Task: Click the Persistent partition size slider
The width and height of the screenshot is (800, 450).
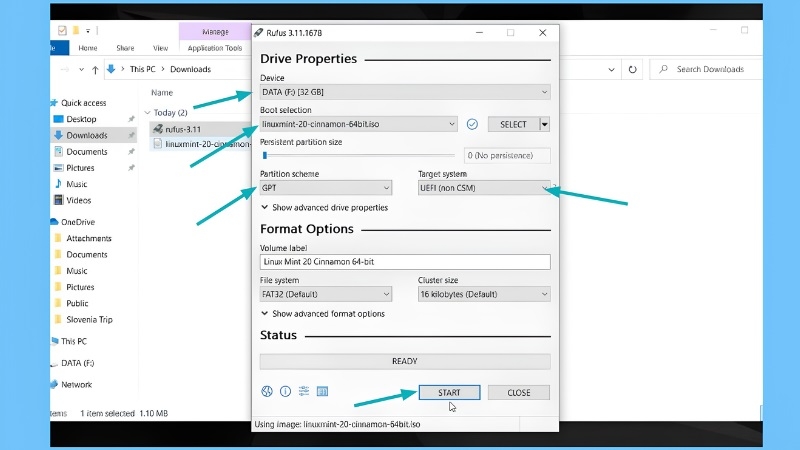Action: tap(357, 155)
